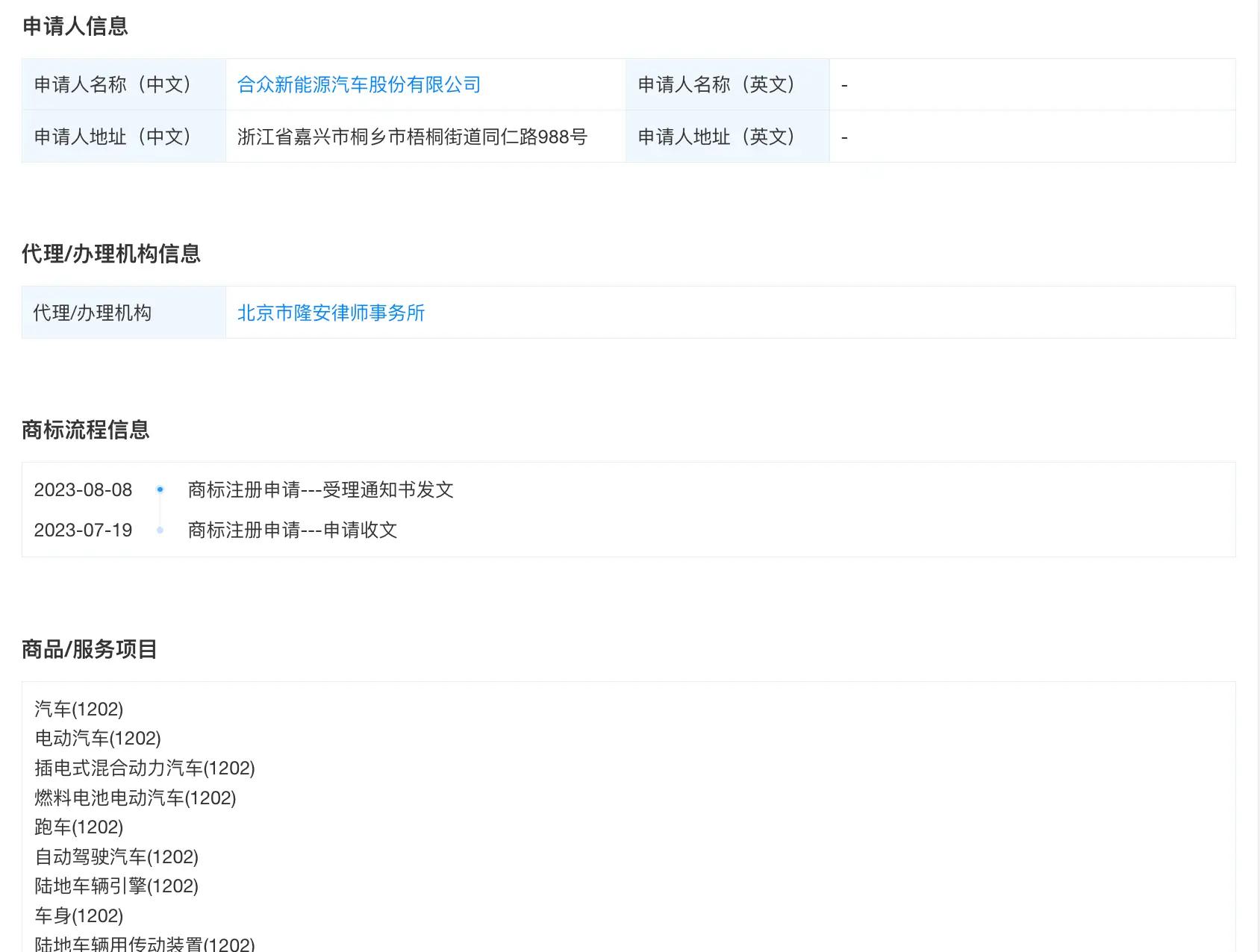Click heading 商品/服务项目

pos(90,649)
